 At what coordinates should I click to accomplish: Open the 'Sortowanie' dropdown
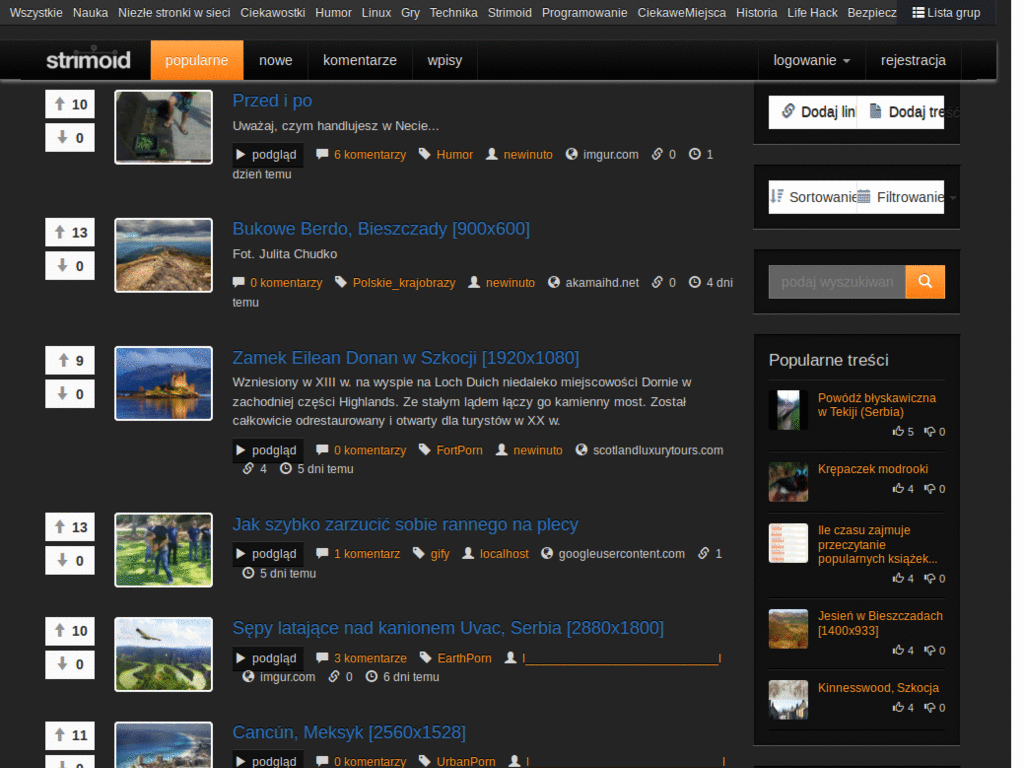tap(813, 197)
